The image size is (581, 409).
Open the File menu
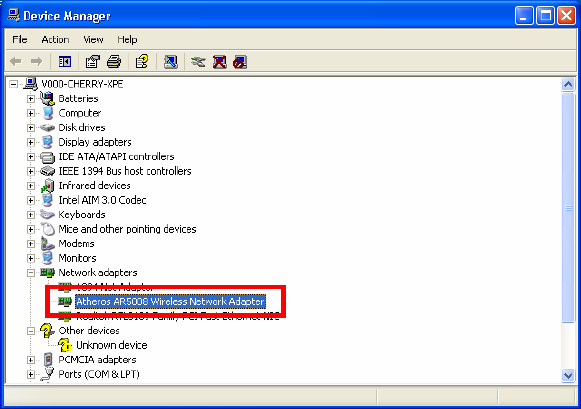point(20,39)
